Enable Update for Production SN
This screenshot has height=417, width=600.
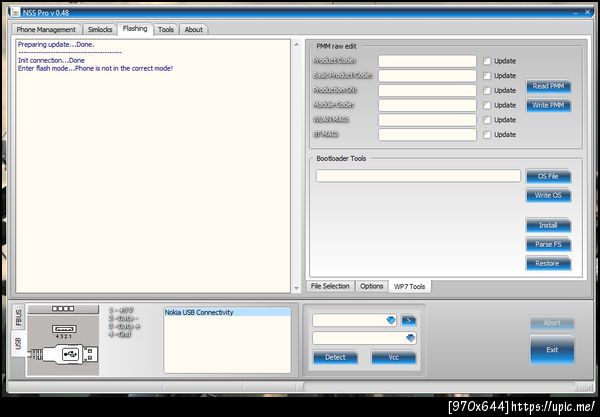487,91
